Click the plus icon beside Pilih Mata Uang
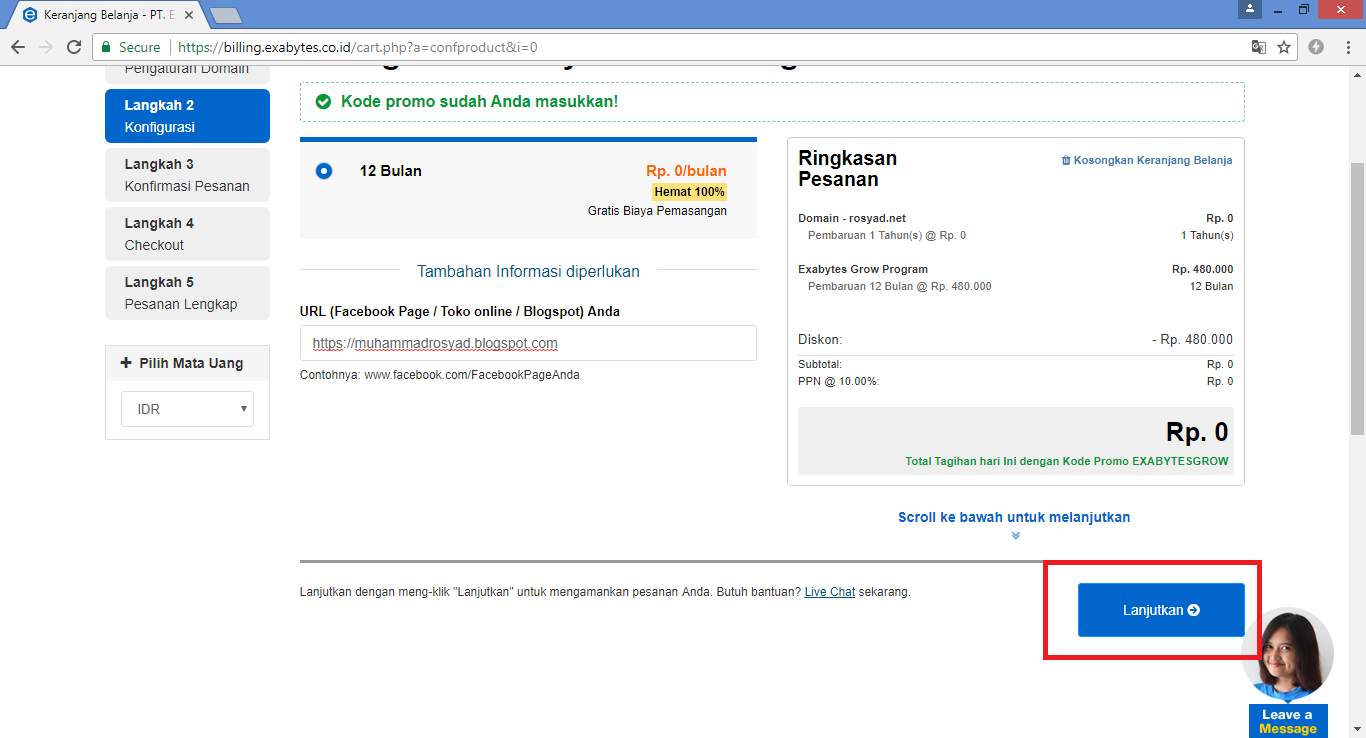Viewport: 1366px width, 738px height. click(x=126, y=363)
